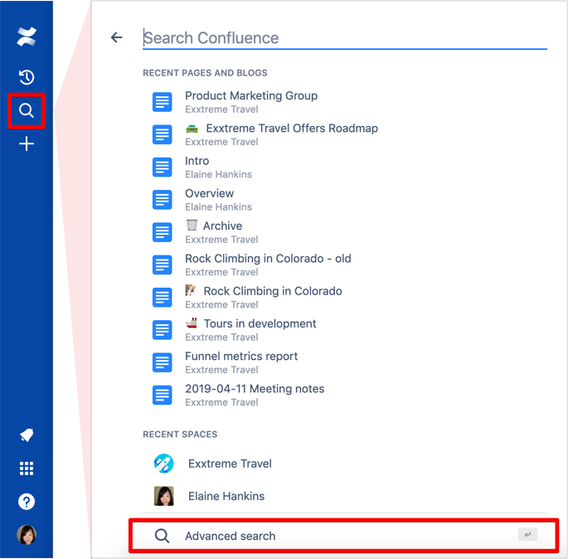Click the Create plus icon
The width and height of the screenshot is (568, 559).
(26, 143)
